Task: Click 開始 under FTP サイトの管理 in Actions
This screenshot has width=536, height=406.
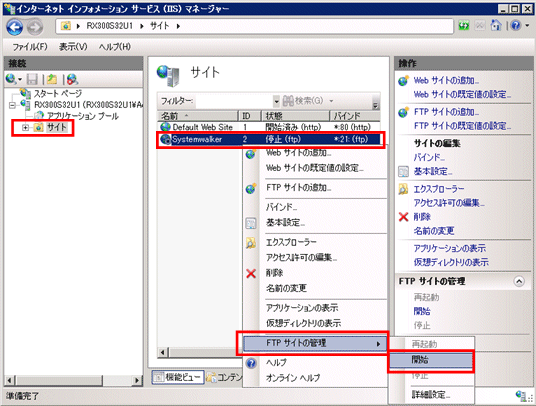Action: point(422,311)
